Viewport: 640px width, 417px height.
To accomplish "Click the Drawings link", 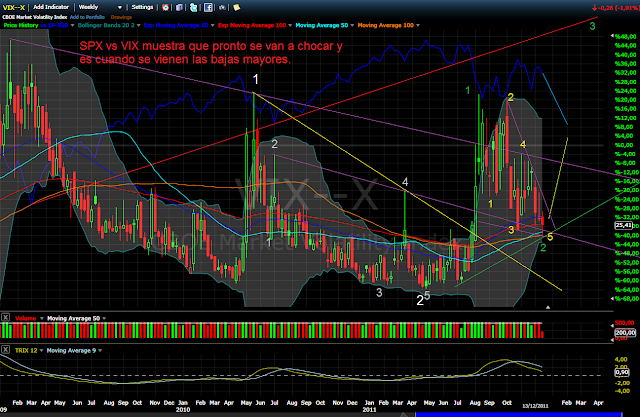I will pos(121,17).
